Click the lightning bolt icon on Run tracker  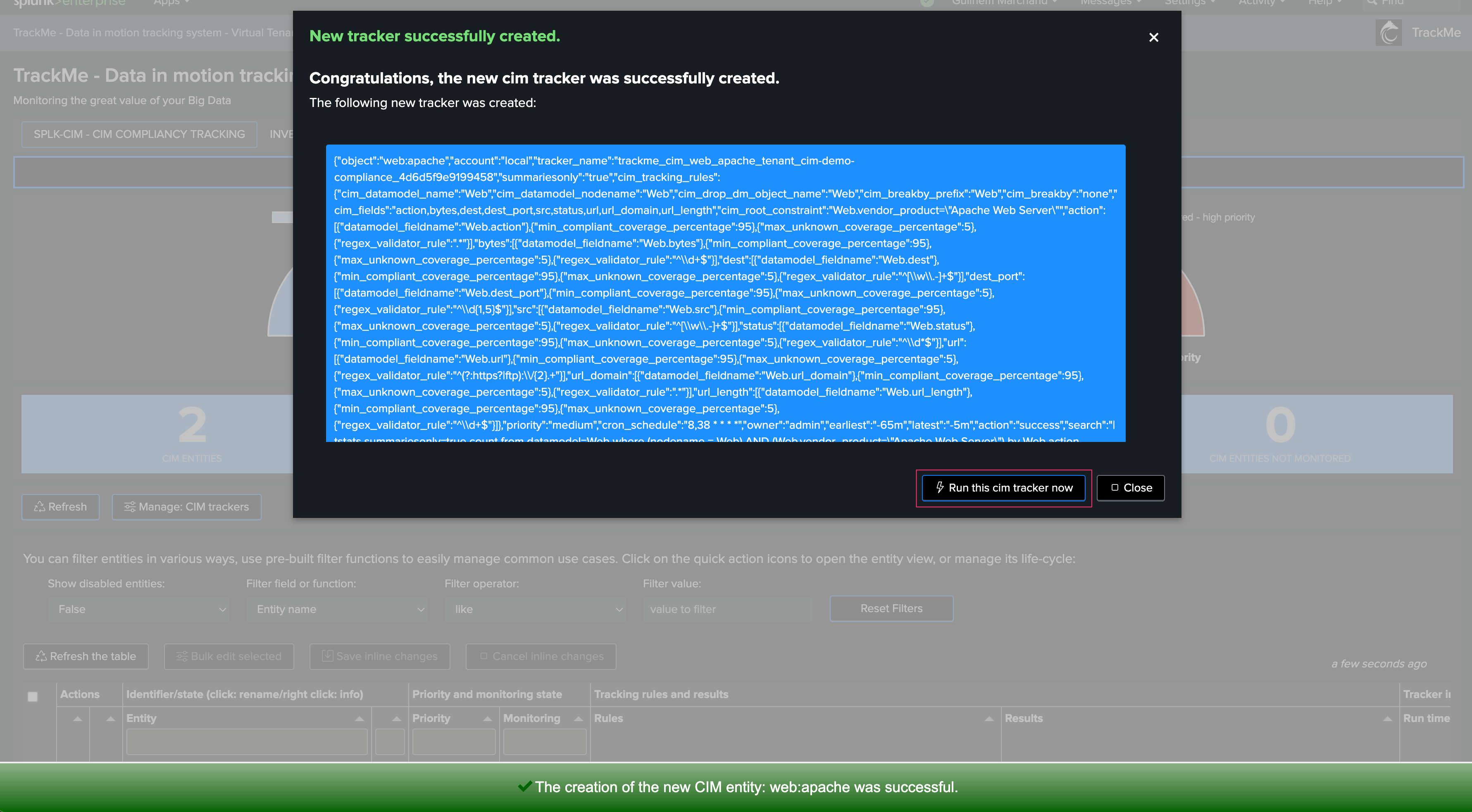coord(939,488)
